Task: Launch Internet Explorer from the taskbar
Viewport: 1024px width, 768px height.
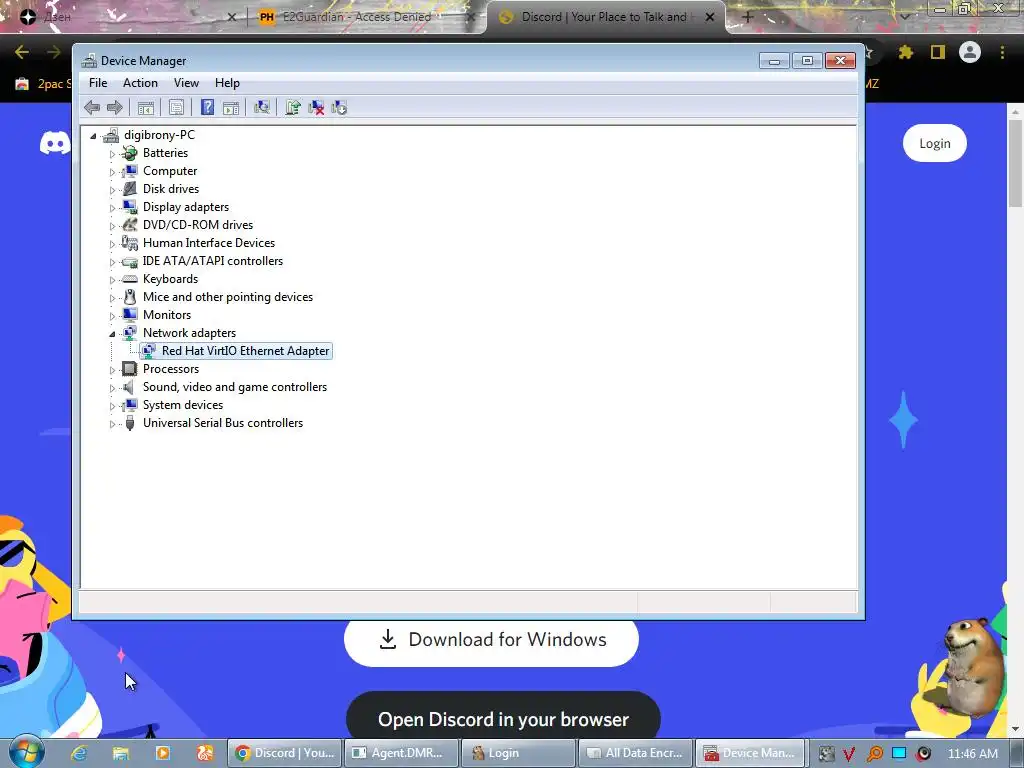Action: (79, 753)
